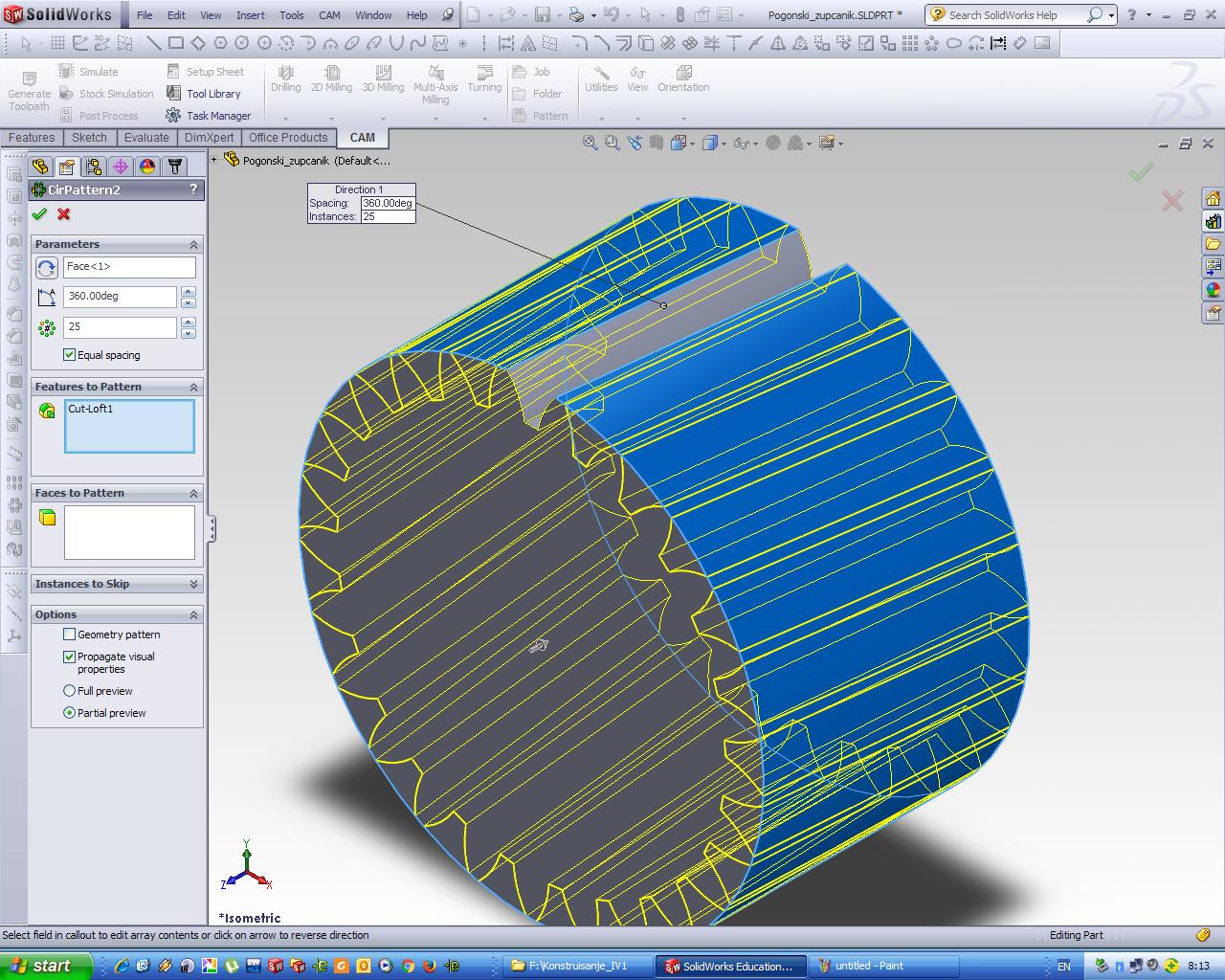Select the Full preview radio button
Image resolution: width=1225 pixels, height=980 pixels.
[x=69, y=691]
